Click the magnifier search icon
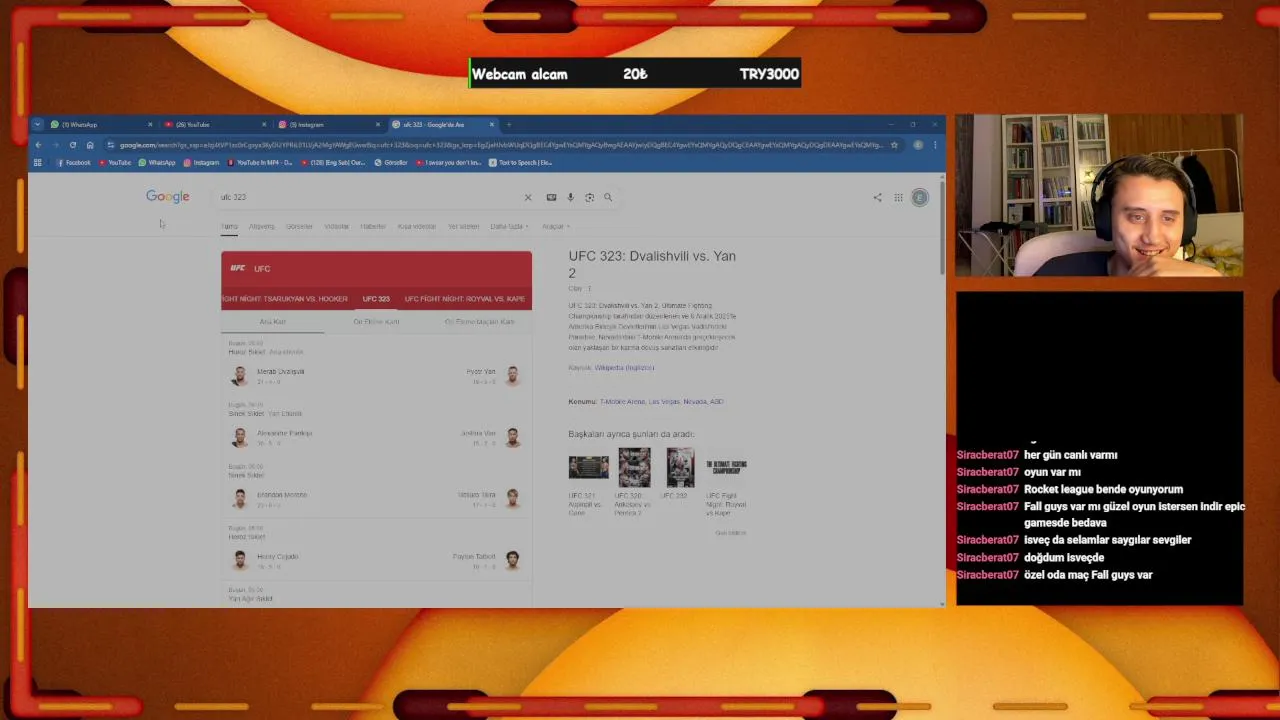Viewport: 1280px width, 720px height. pos(608,197)
